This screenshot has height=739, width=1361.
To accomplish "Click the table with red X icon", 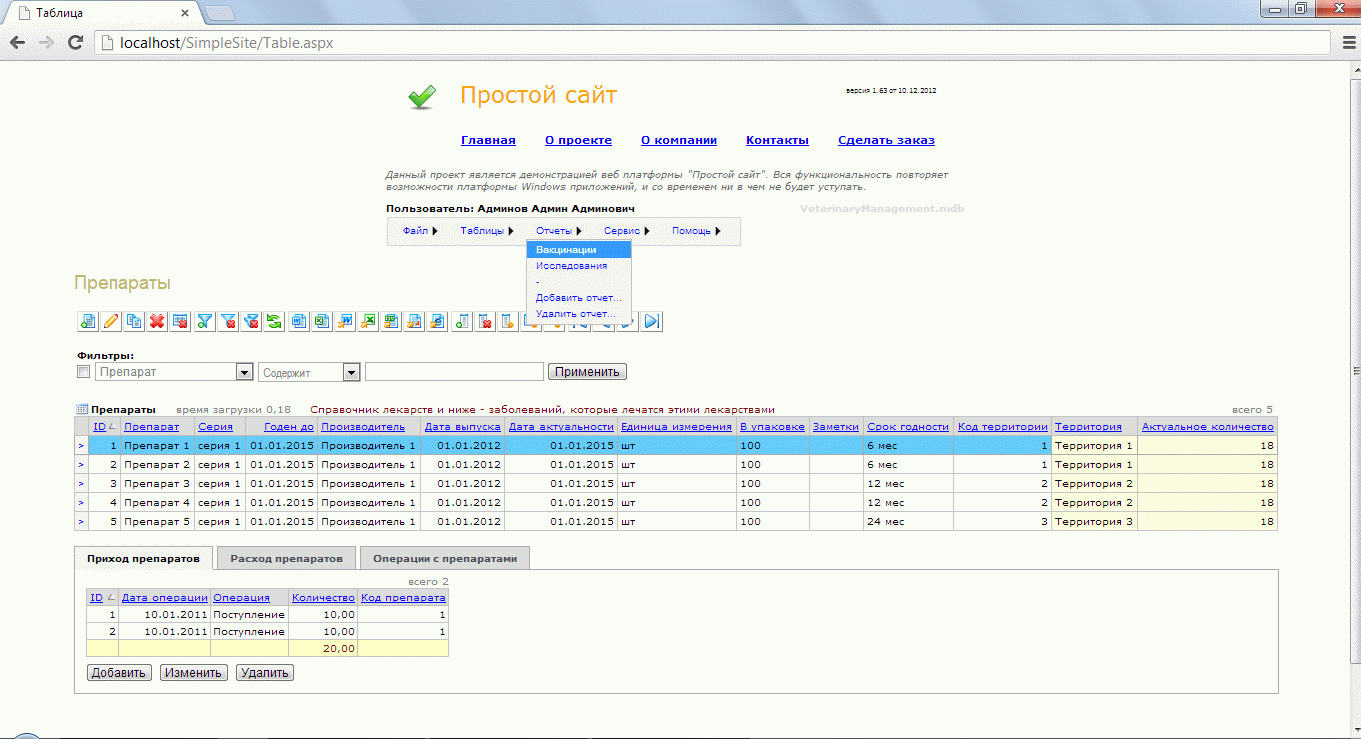I will (x=180, y=321).
